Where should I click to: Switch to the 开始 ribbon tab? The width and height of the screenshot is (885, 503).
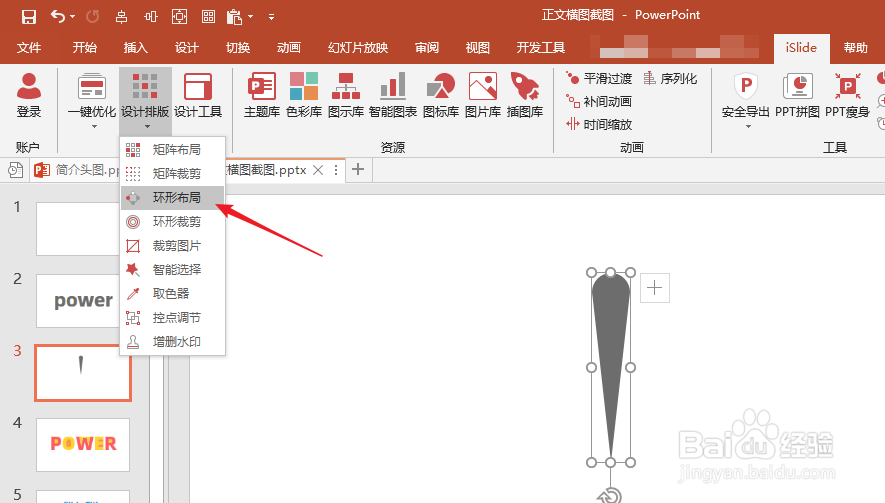(x=85, y=48)
